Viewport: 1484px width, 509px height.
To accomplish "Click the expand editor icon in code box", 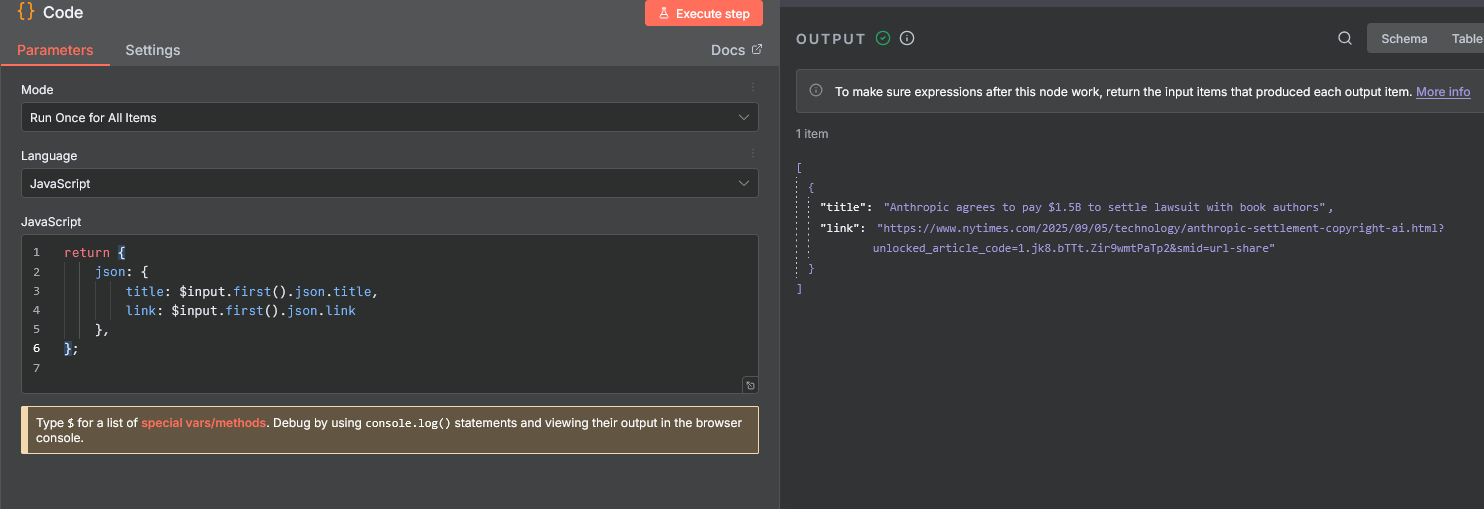I will [750, 385].
